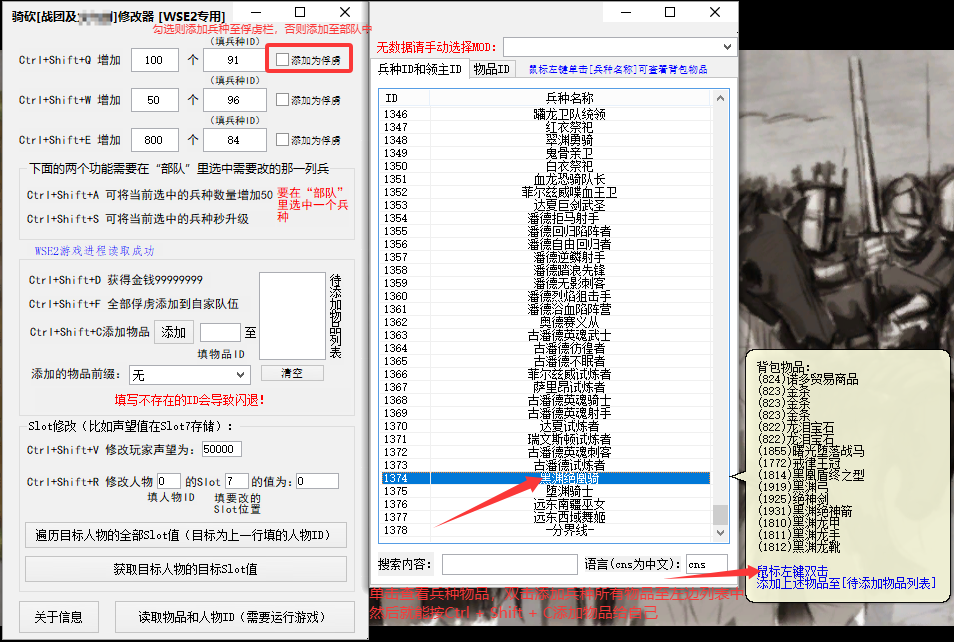954x642 pixels.
Task: Open the 无数据请手动选择MOD dropdown
Action: (619, 47)
